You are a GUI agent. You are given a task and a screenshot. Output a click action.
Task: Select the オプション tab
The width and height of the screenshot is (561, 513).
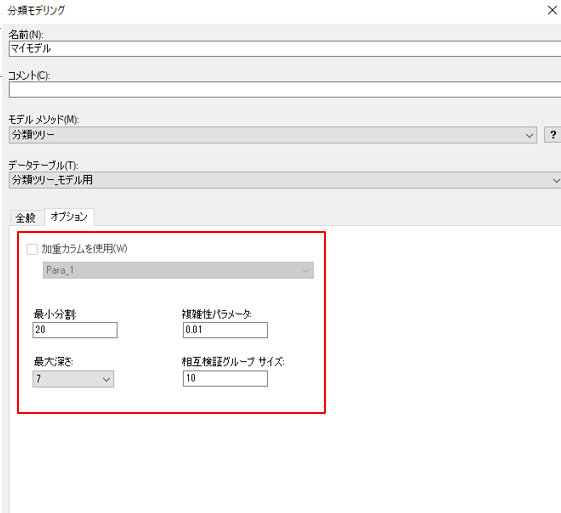click(69, 217)
